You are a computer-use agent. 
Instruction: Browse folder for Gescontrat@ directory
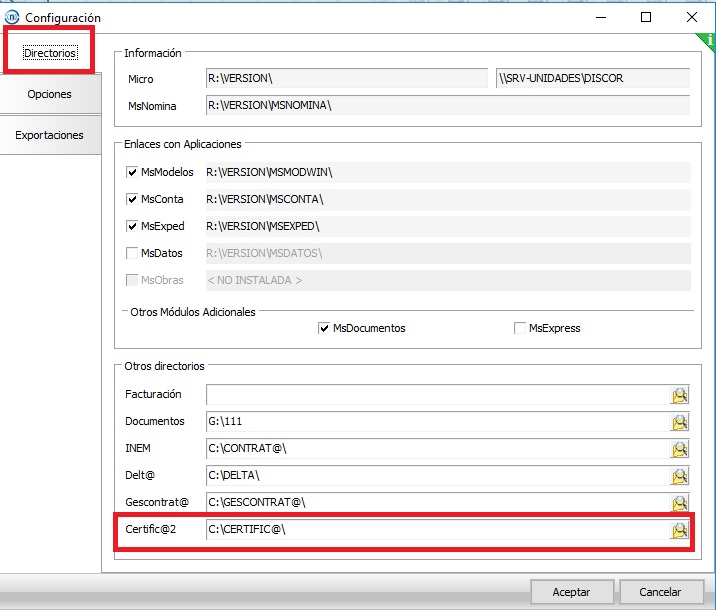coord(679,503)
